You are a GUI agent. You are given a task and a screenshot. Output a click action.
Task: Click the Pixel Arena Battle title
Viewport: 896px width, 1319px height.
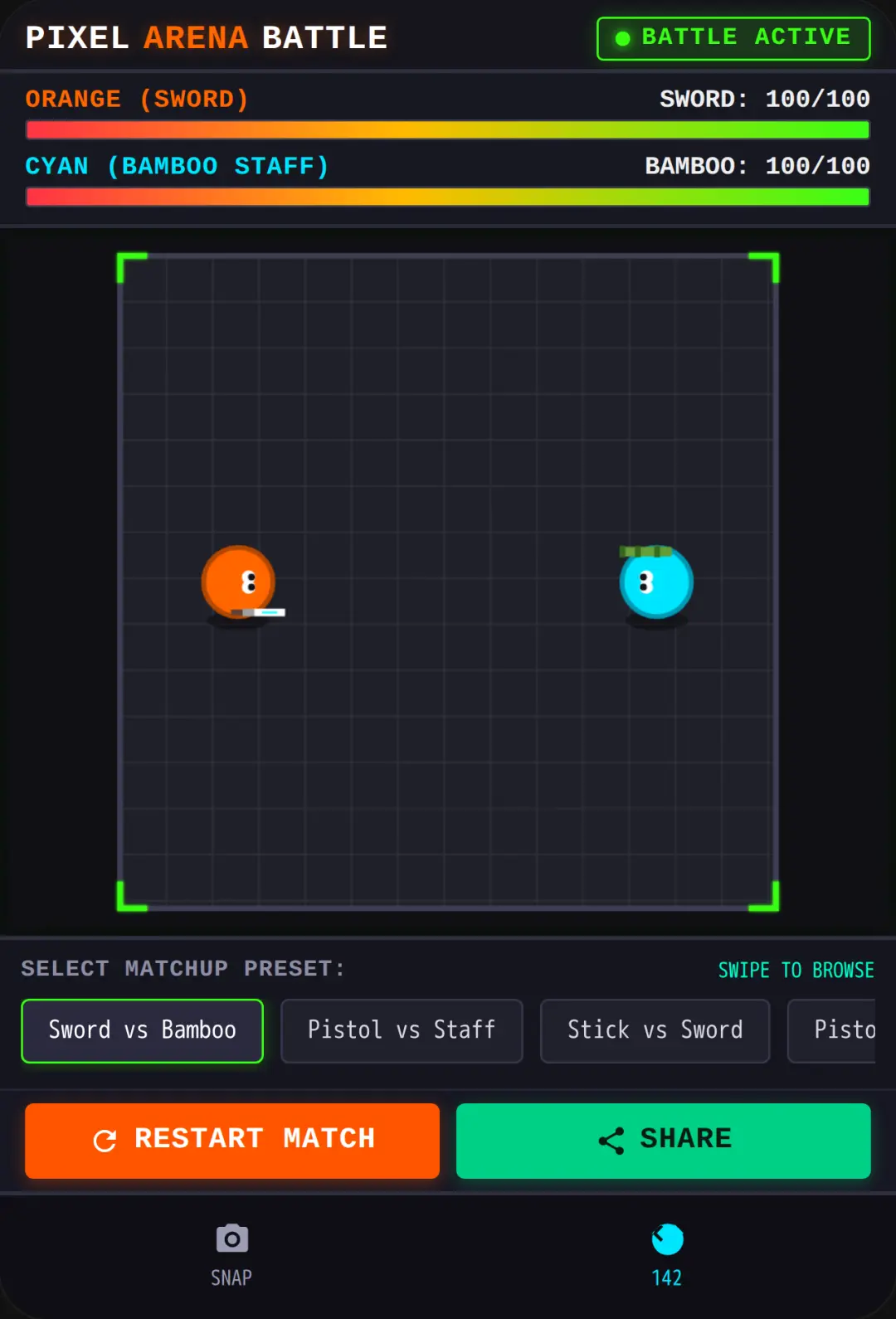(207, 38)
